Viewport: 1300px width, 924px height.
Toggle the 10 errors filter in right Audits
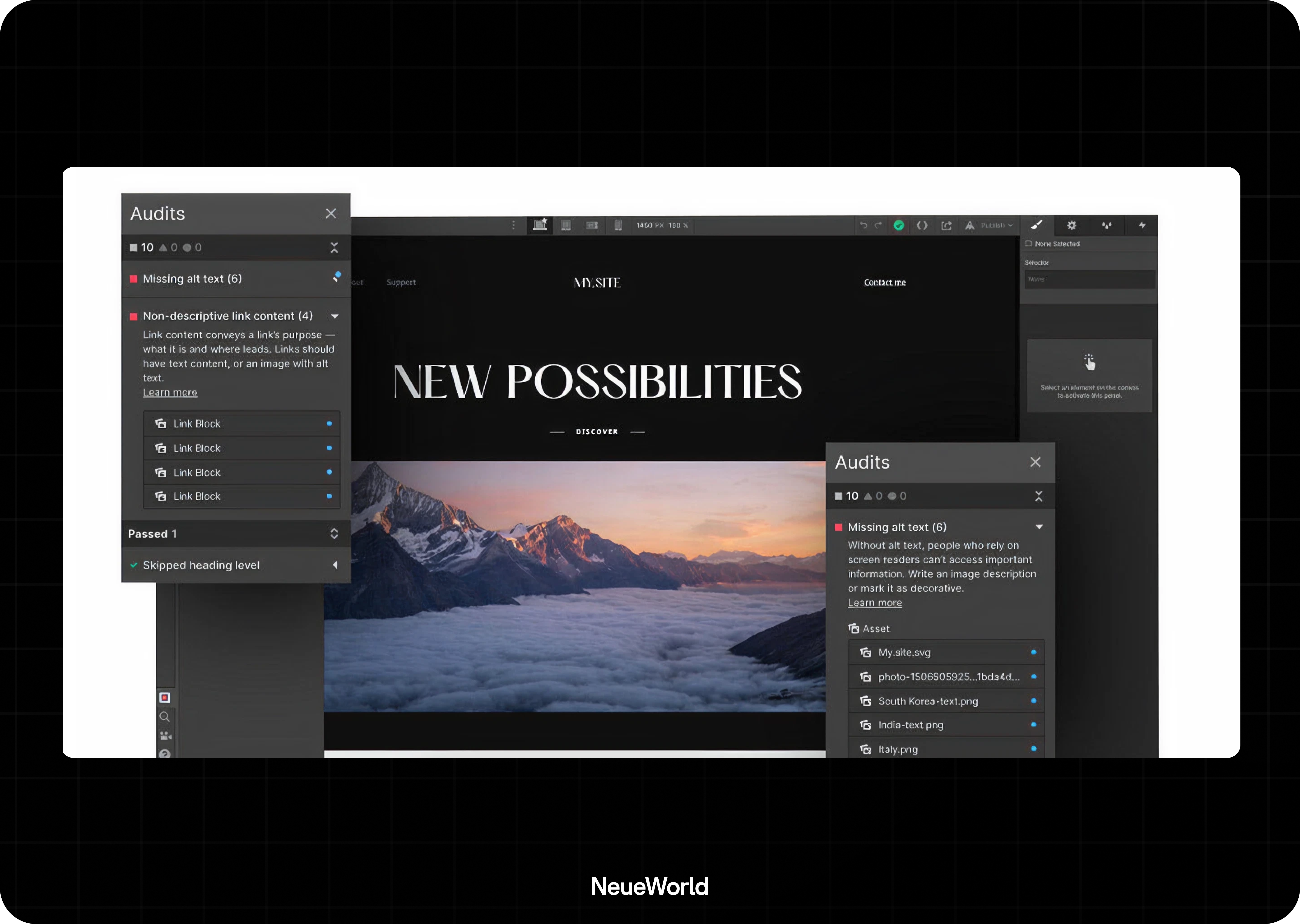(846, 496)
